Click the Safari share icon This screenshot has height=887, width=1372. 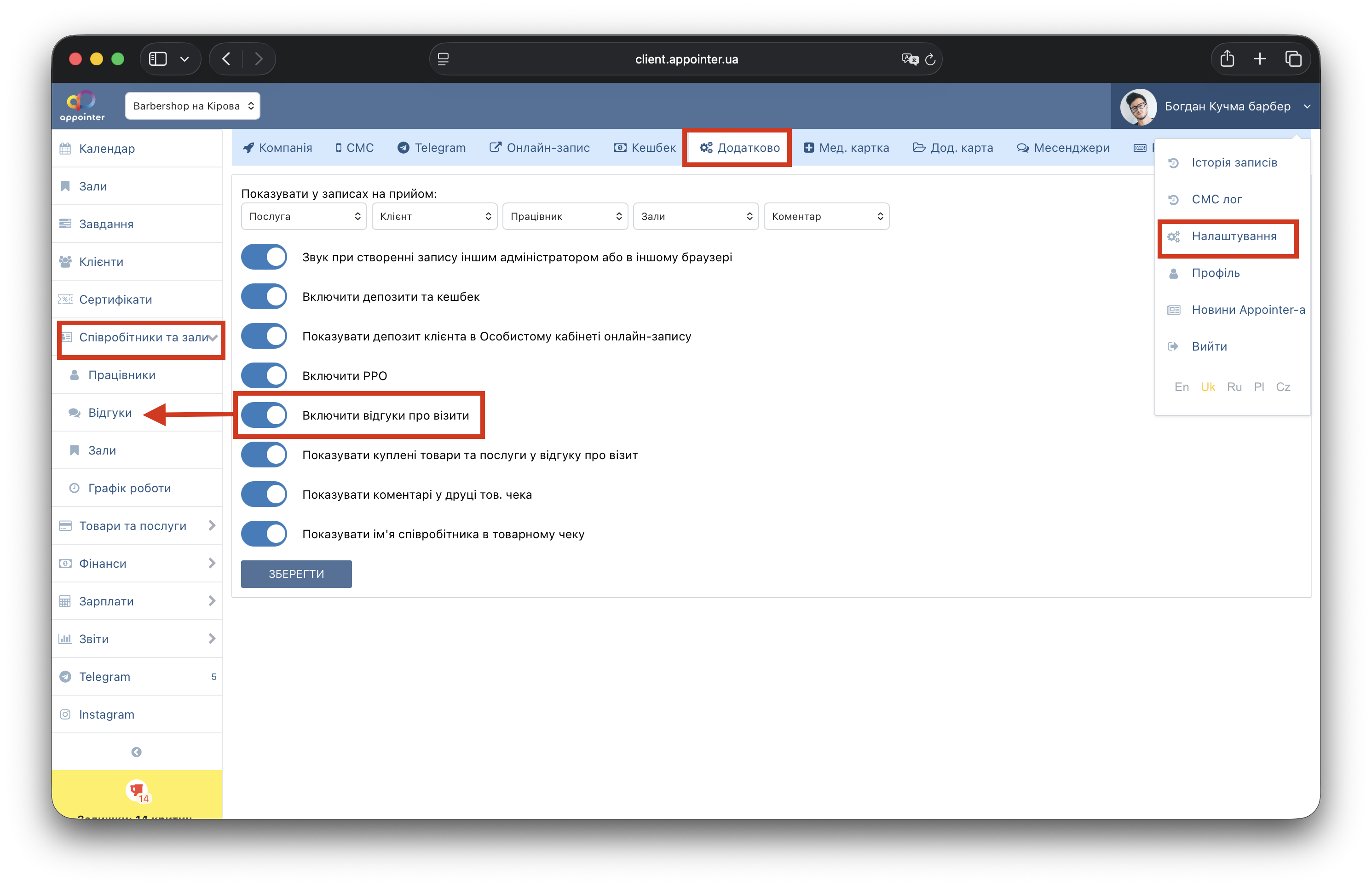[x=1227, y=59]
